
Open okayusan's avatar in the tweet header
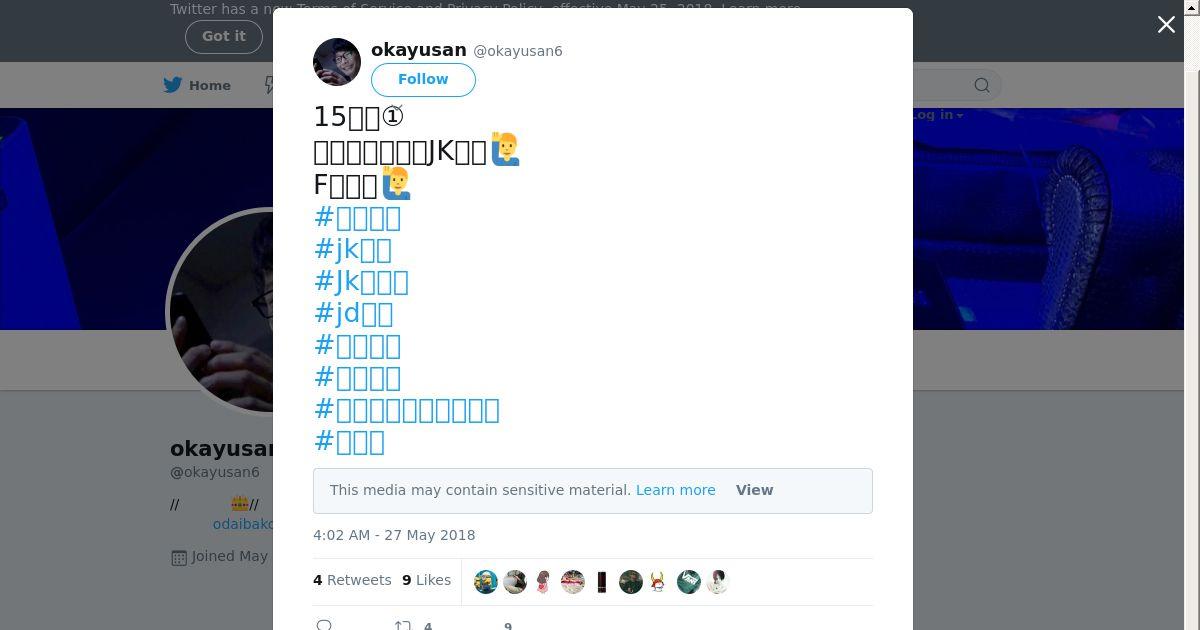(337, 62)
